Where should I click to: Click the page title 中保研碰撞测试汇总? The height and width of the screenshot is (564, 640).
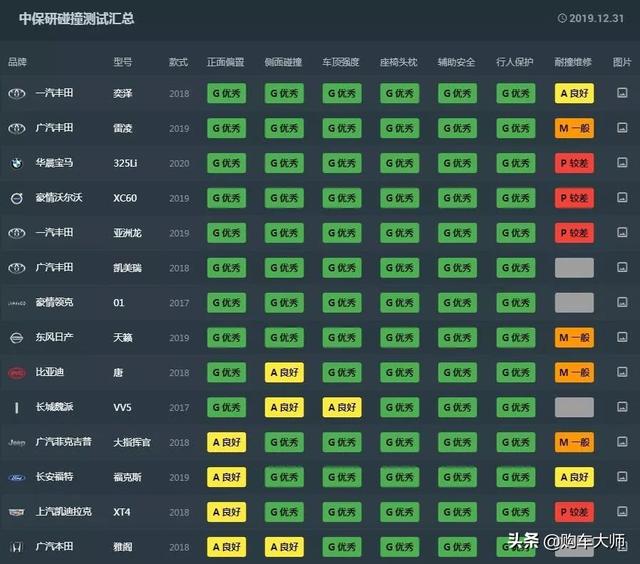pos(76,18)
